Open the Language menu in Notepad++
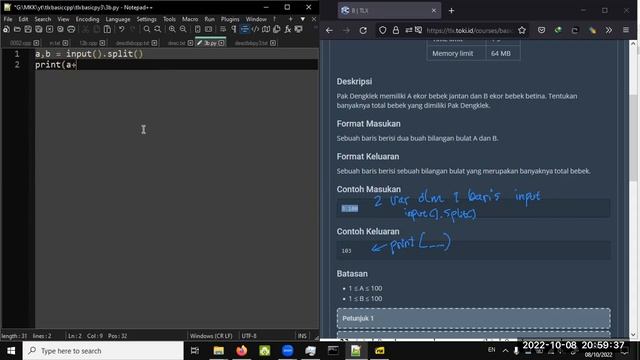Image resolution: width=640 pixels, height=360 pixels. (118, 19)
